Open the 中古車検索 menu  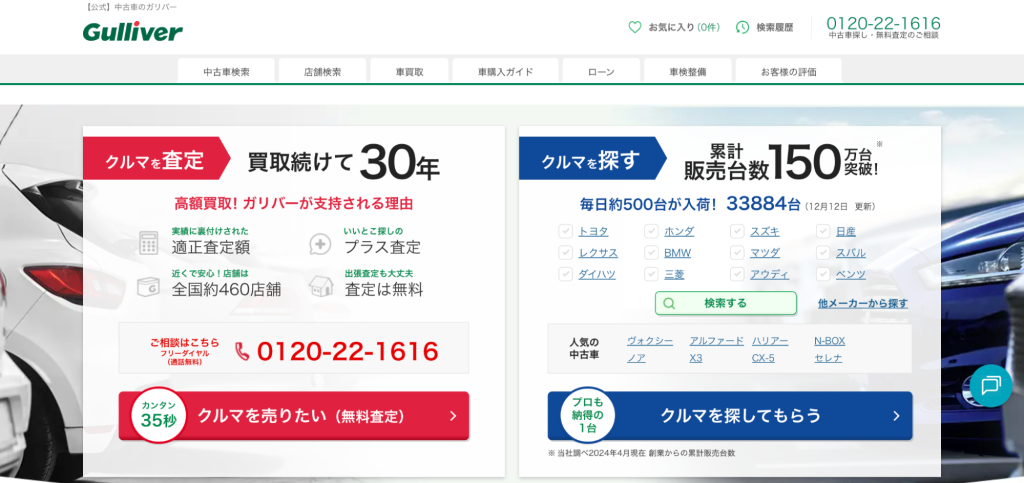tap(226, 72)
